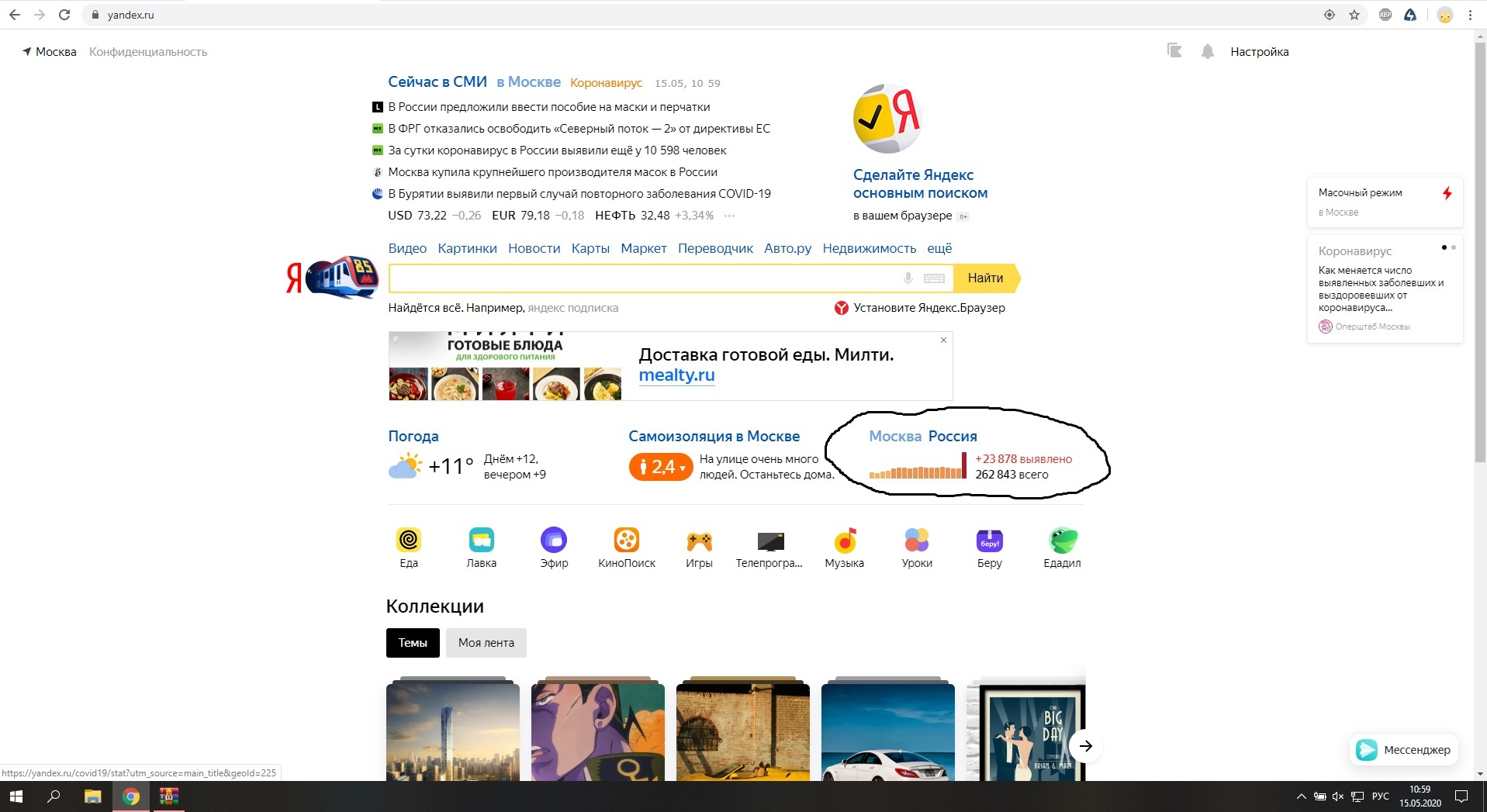Open the Уроки service icon
Image resolution: width=1487 pixels, height=812 pixels.
tap(917, 539)
